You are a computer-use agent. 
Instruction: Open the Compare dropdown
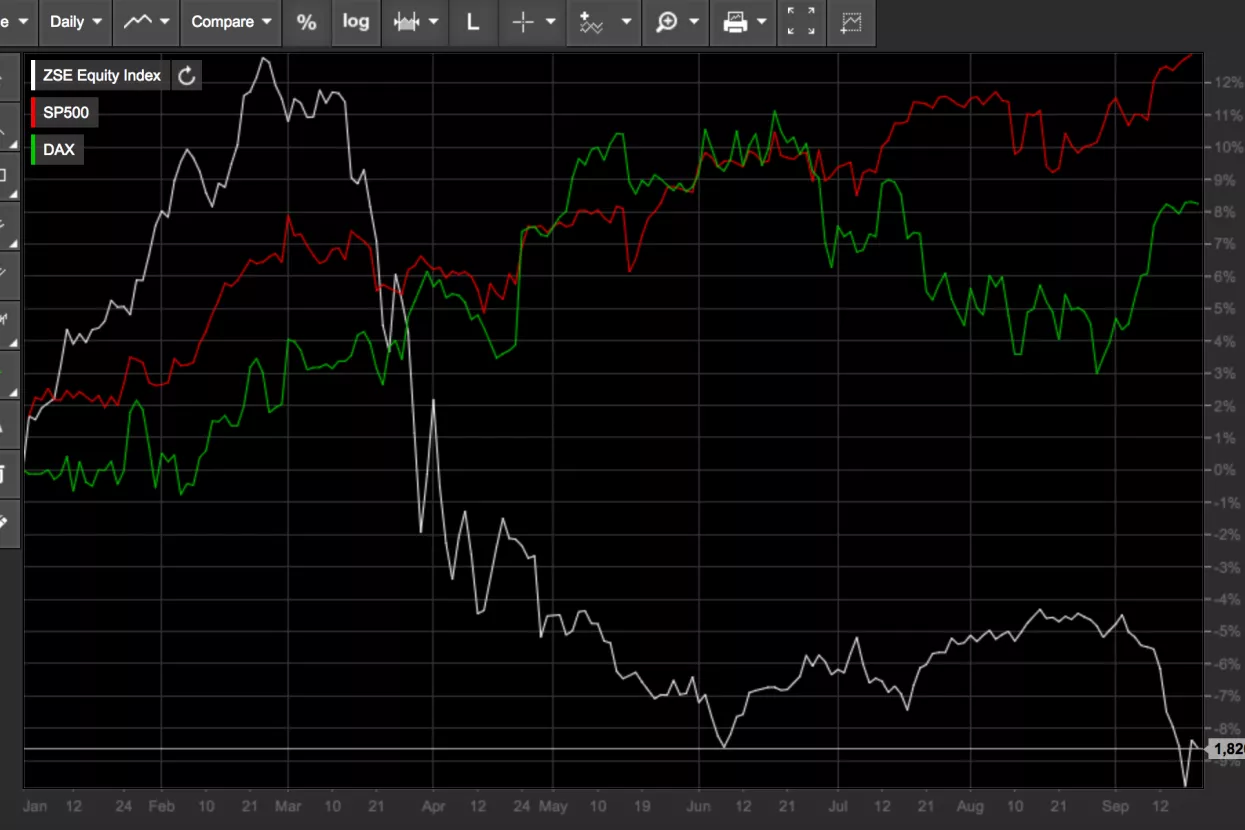coord(232,22)
